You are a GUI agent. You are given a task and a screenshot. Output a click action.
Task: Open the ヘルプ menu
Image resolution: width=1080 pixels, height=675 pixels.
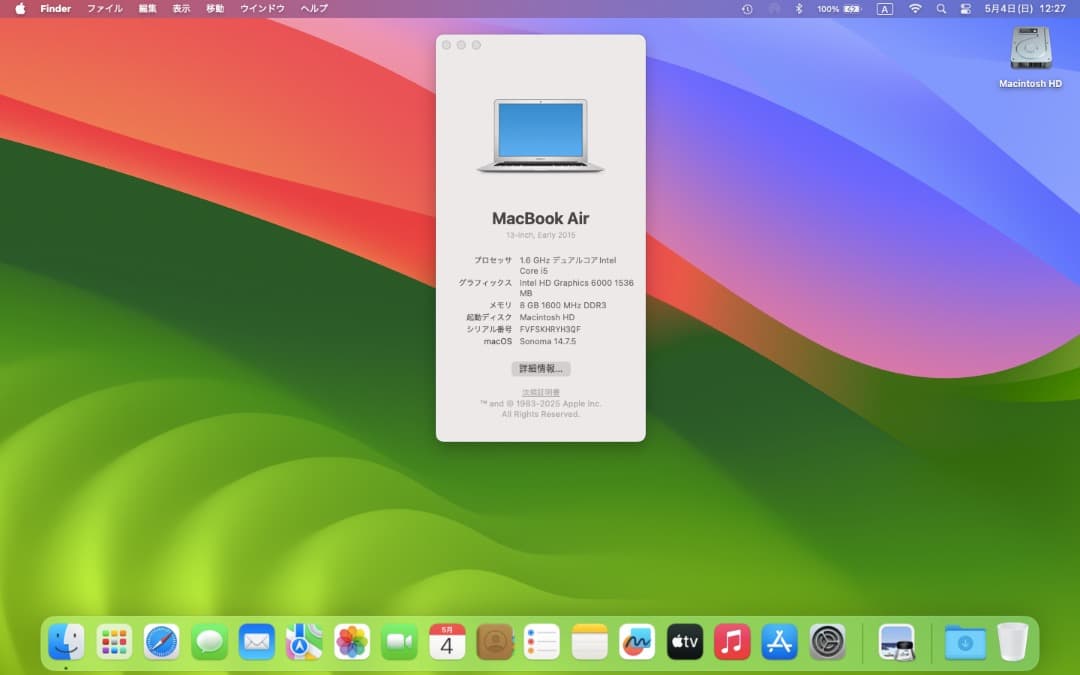tap(313, 8)
